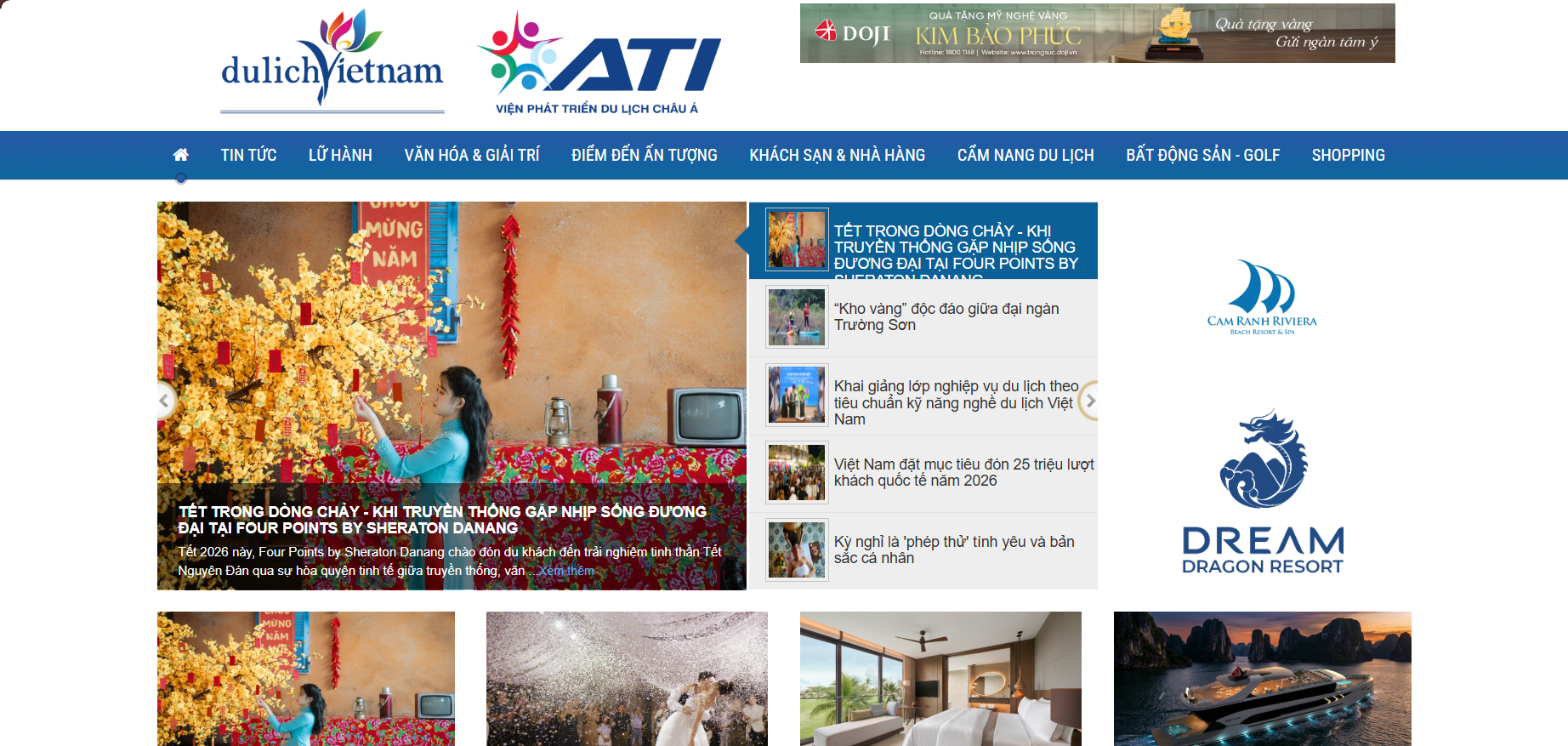
Task: Go to Khách Sạn & Nhà Hàng
Action: tap(837, 155)
